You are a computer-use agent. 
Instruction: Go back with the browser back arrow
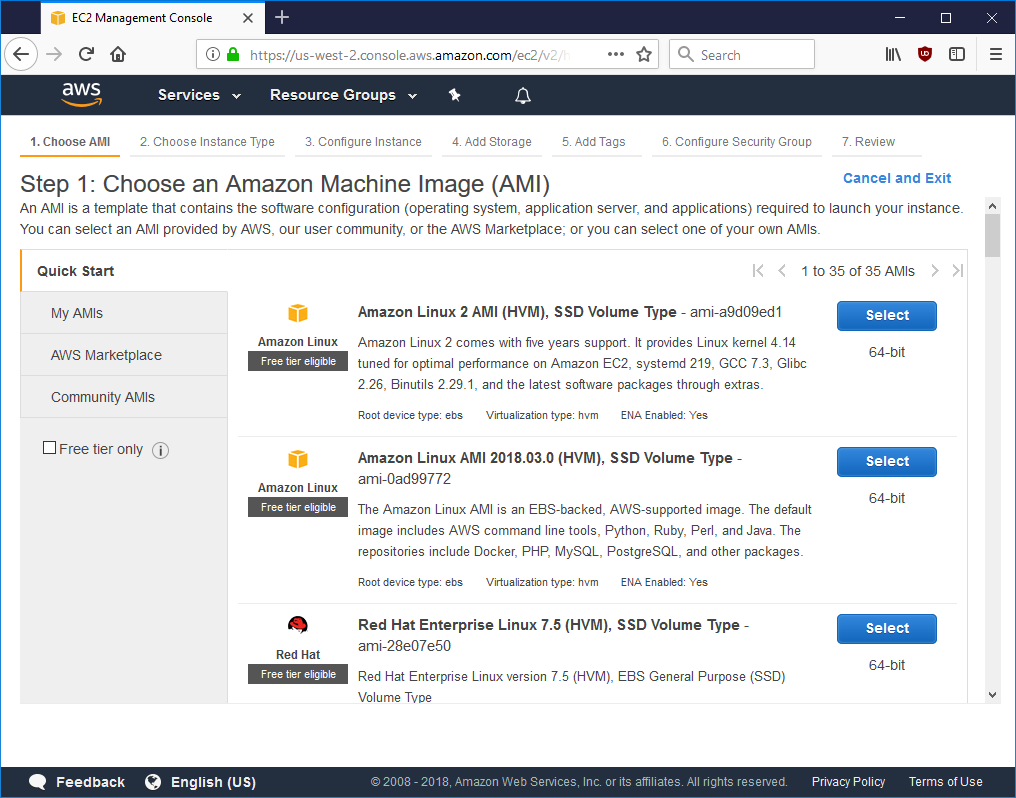click(x=21, y=54)
